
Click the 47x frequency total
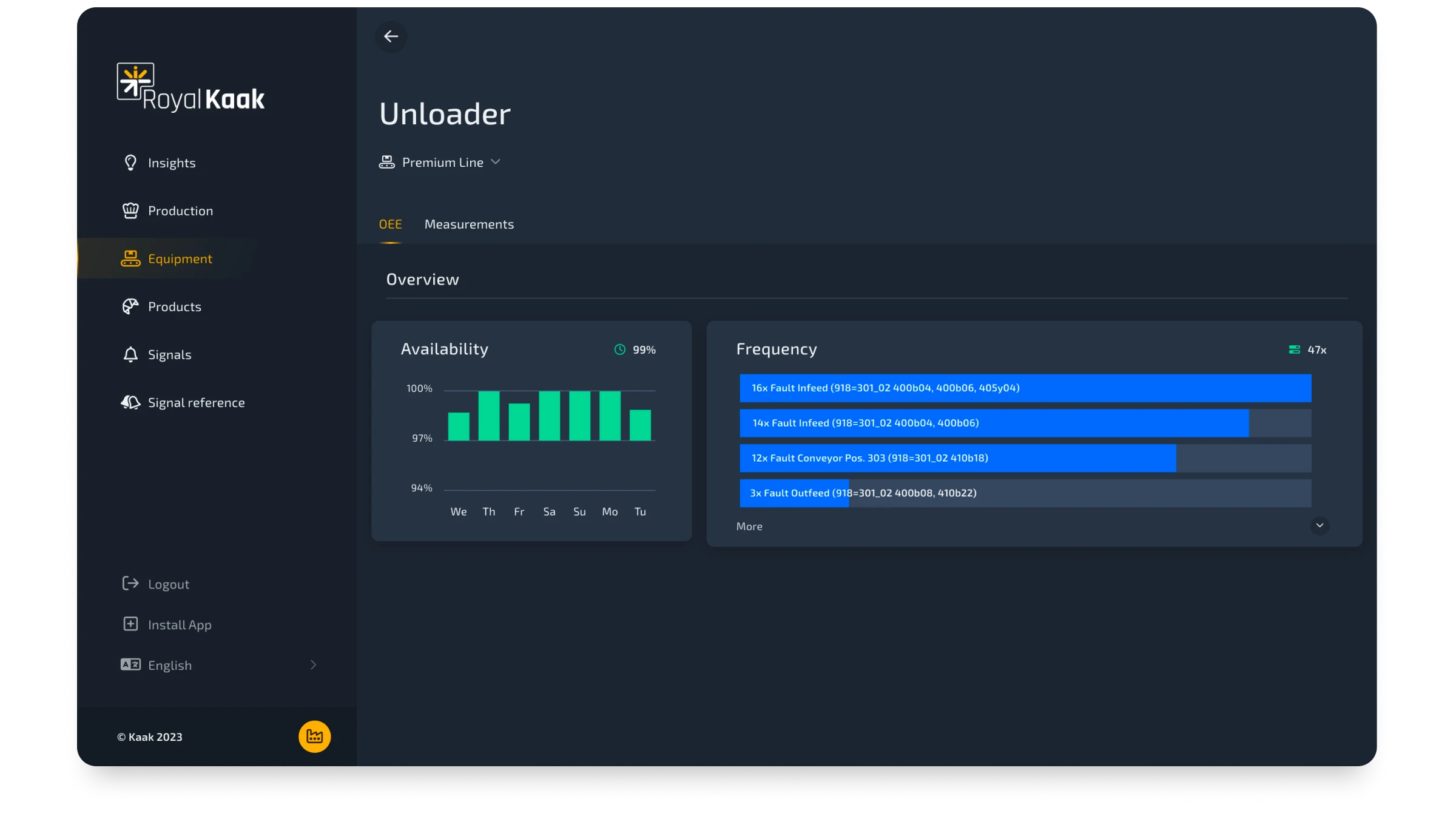tap(1317, 350)
